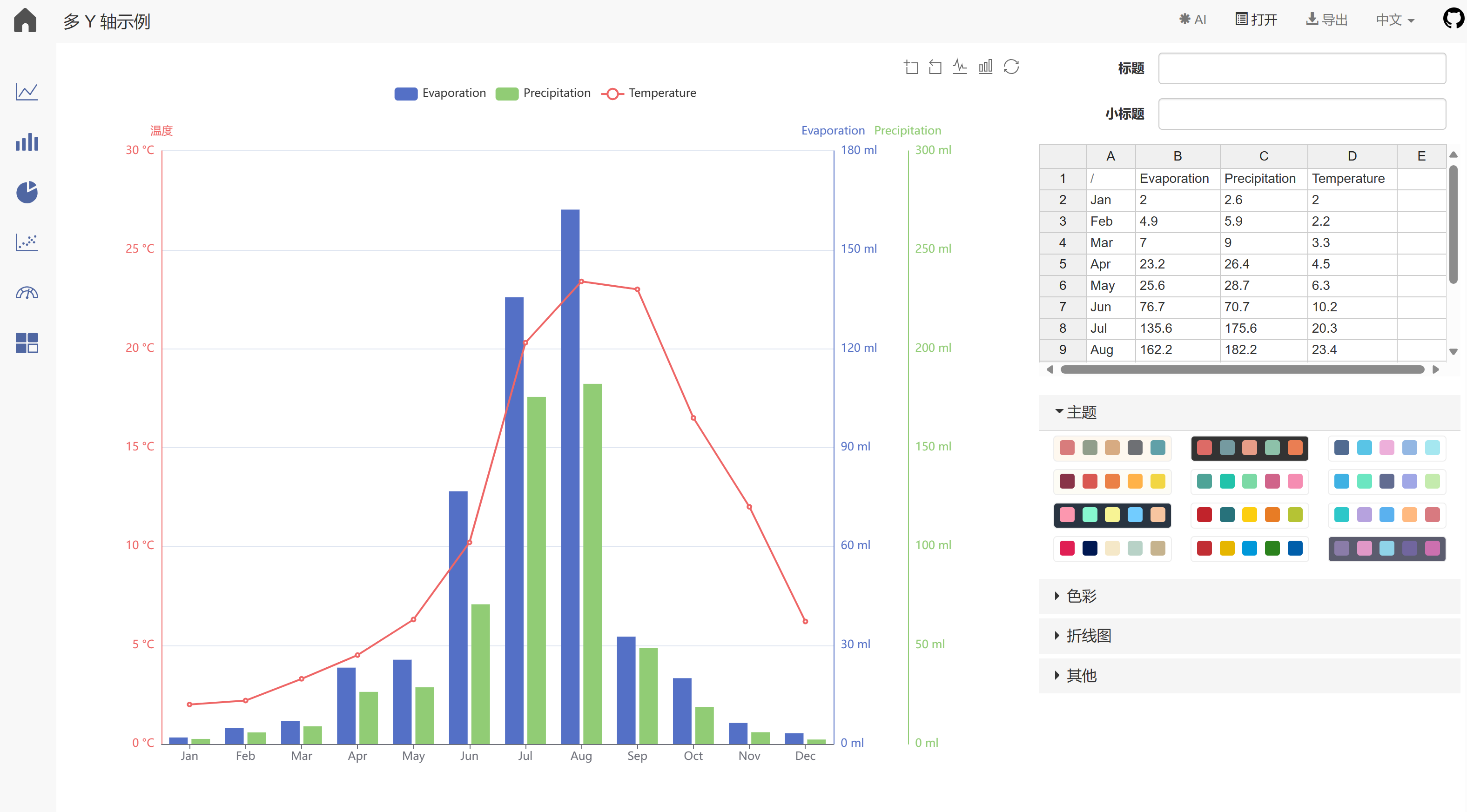Open the scatter chart section
The image size is (1467, 812).
coord(26,242)
